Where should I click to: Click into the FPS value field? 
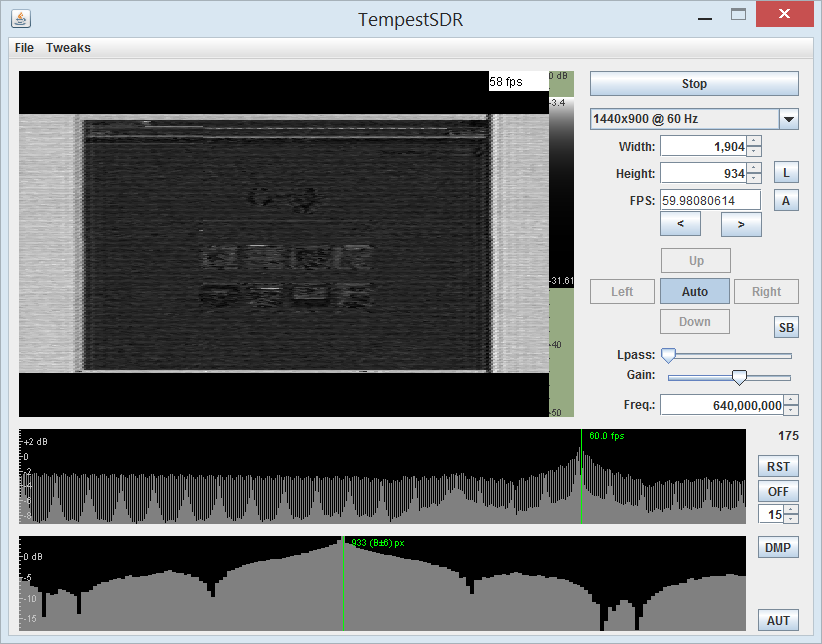[709, 200]
